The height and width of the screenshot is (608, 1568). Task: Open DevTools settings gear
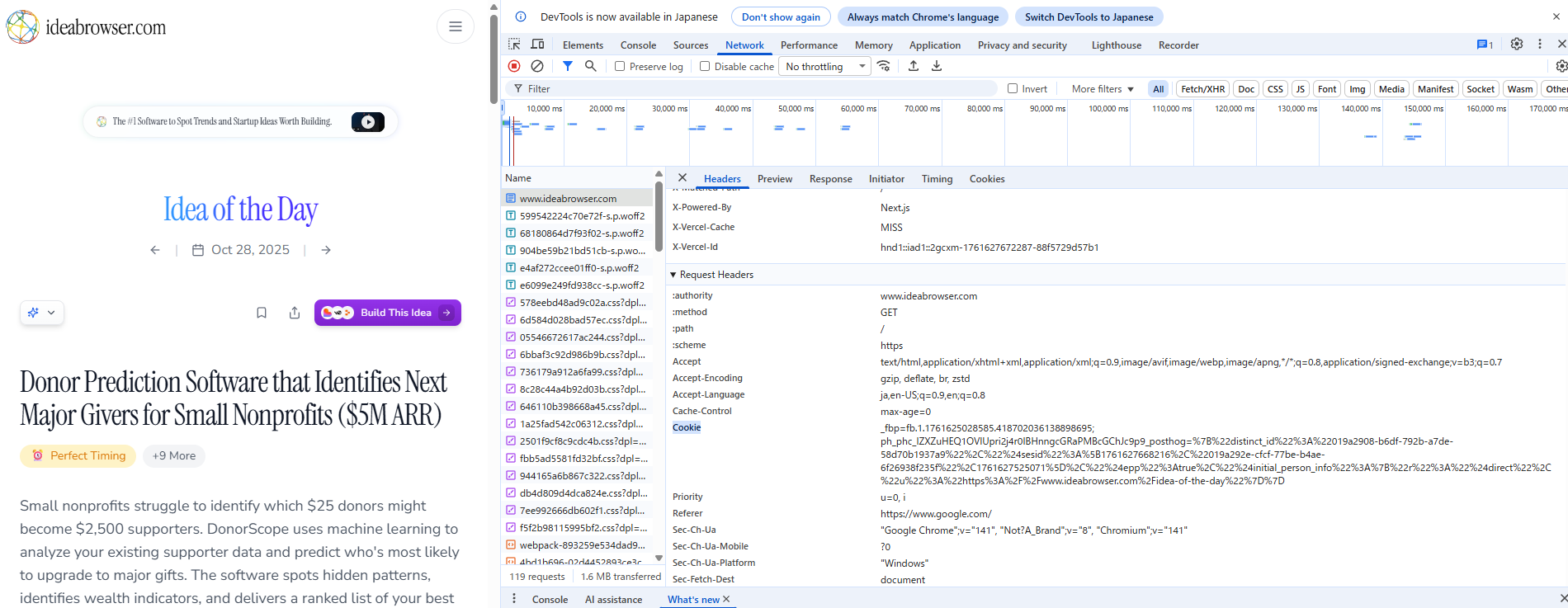pos(1516,45)
